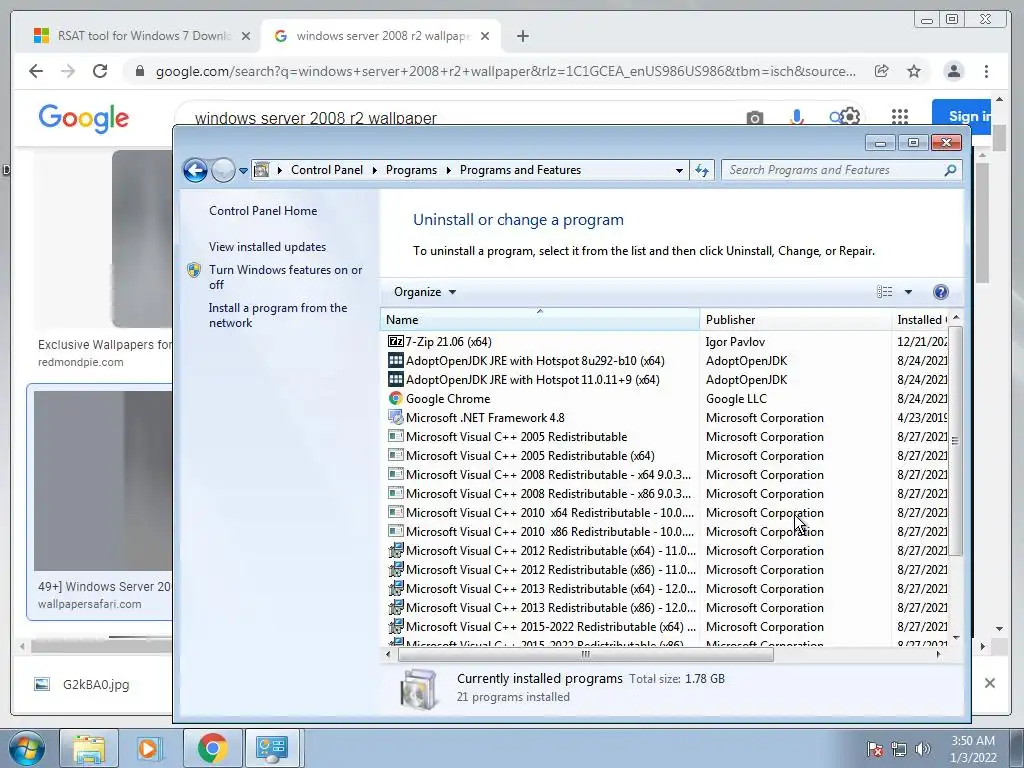
Task: Click Install a program from the network
Action: pyautogui.click(x=278, y=315)
